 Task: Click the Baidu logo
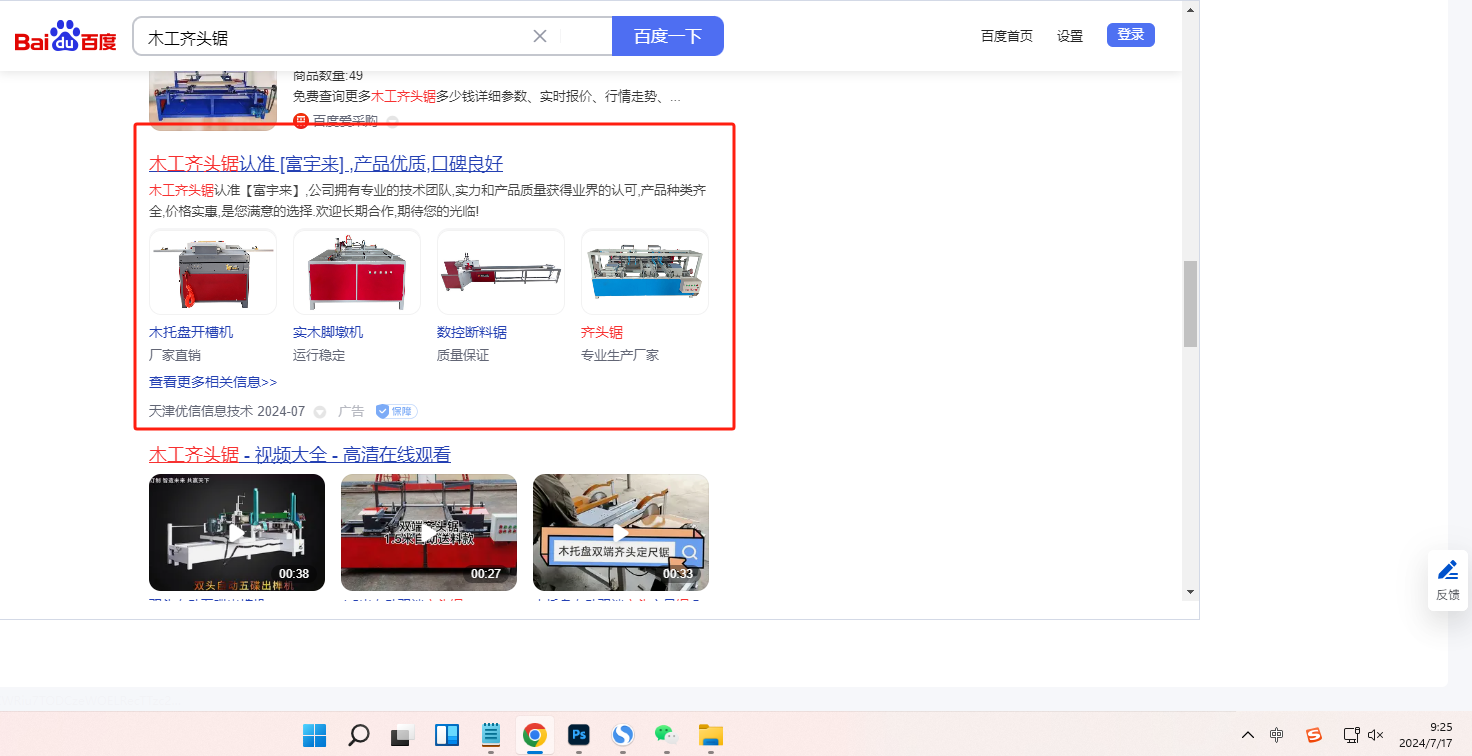point(66,37)
